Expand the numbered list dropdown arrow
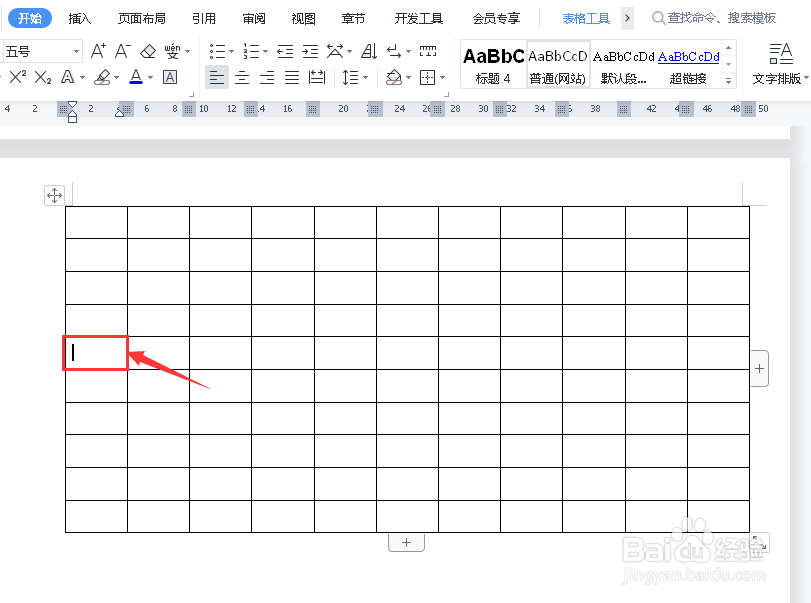Viewport: 811px width, 603px height. (265, 52)
